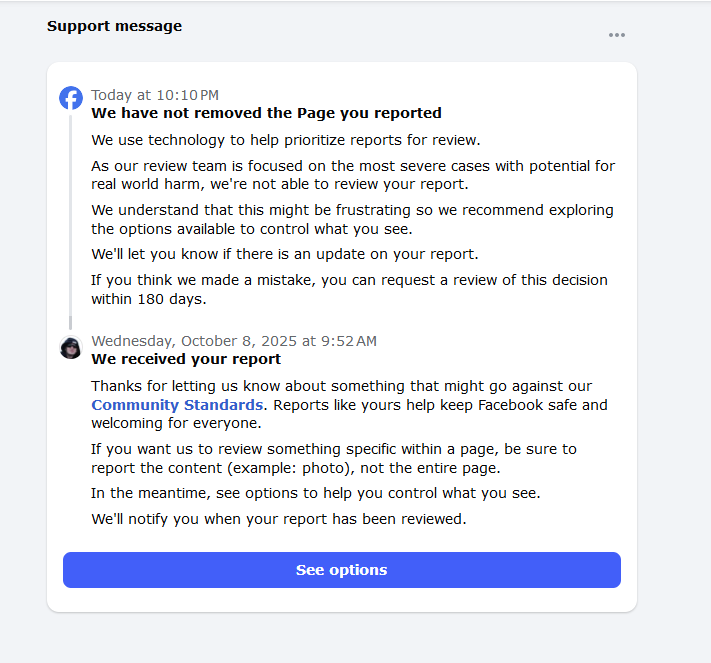This screenshot has width=711, height=663.
Task: Select the 'We have not removed the Page' title
Action: 266,113
